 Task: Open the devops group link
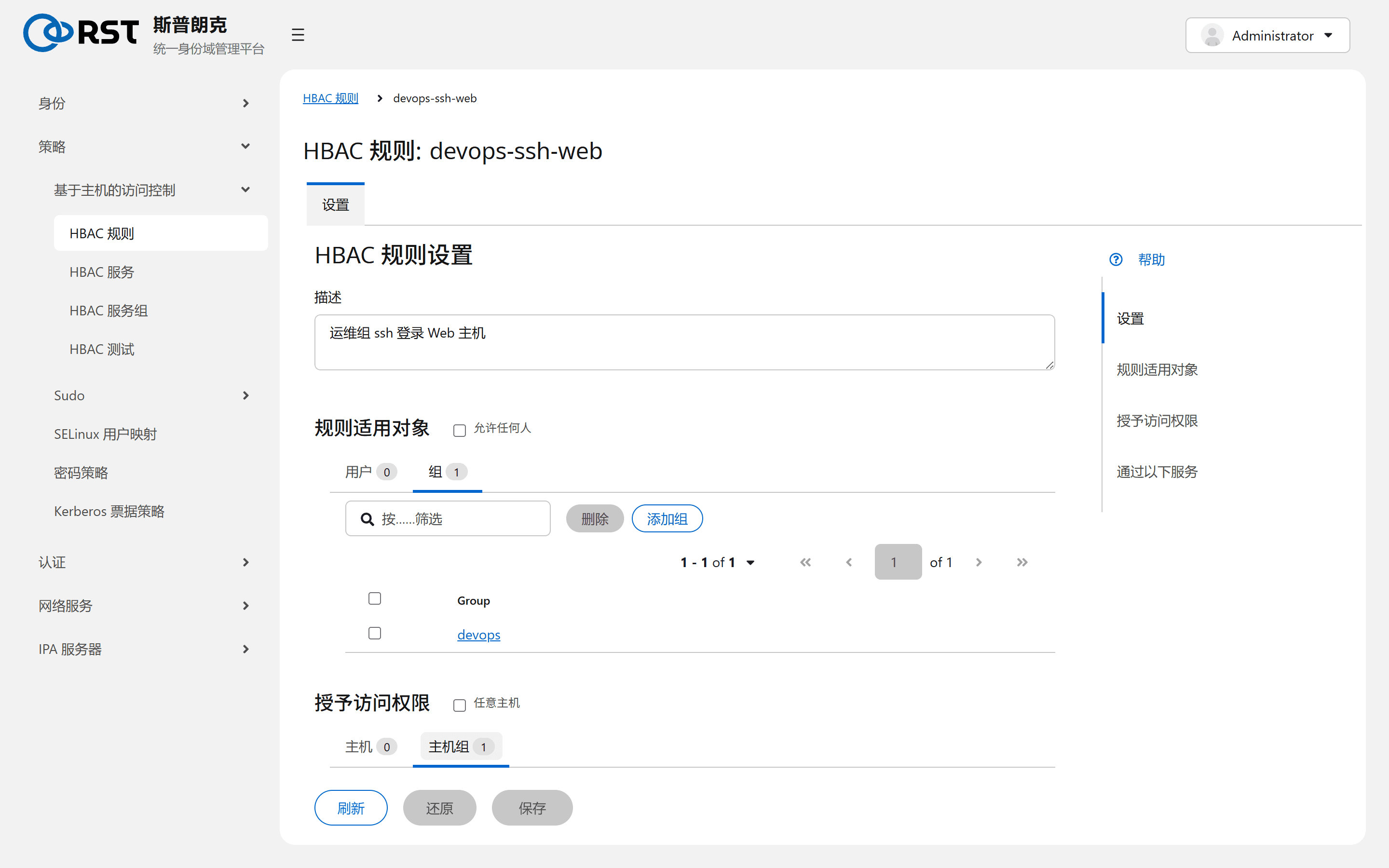click(479, 634)
